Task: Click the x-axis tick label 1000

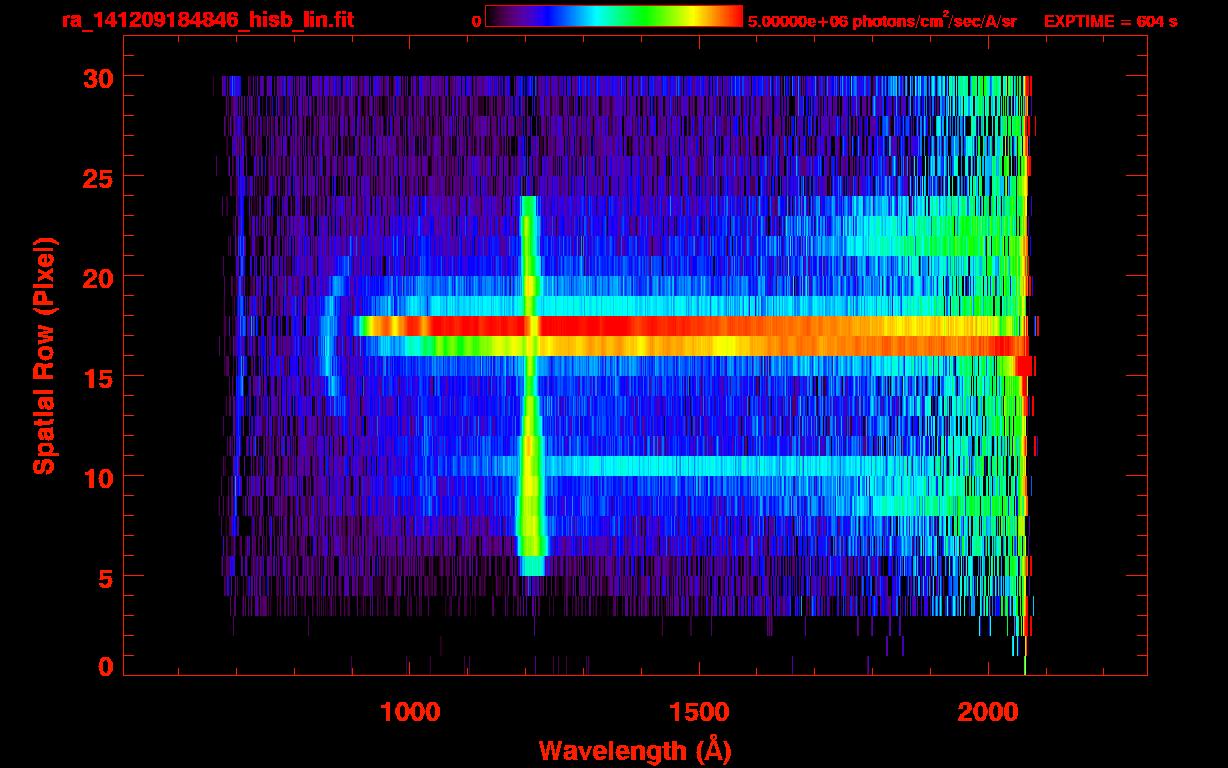Action: [410, 713]
